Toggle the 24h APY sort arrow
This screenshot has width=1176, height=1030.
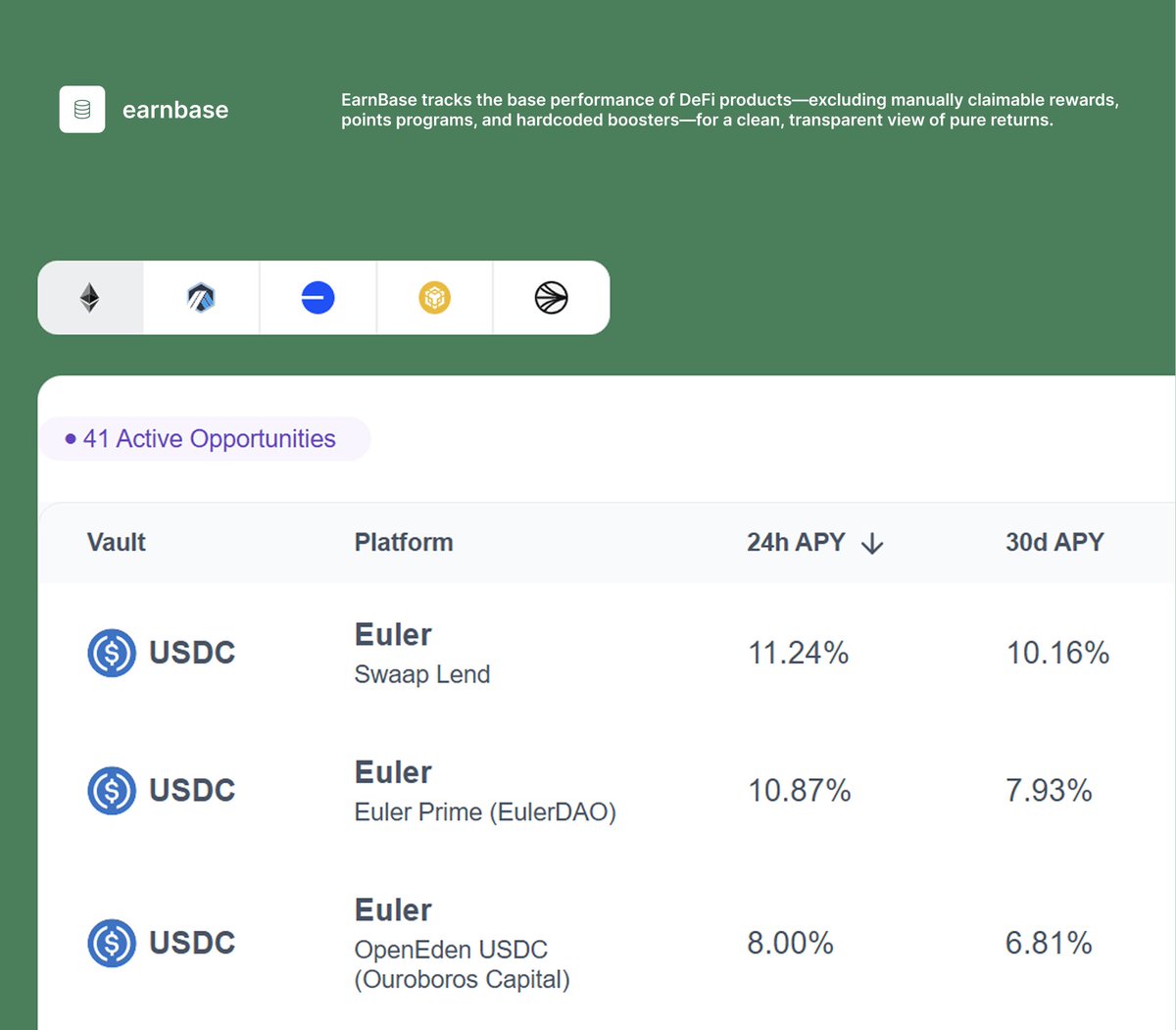pyautogui.click(x=872, y=544)
